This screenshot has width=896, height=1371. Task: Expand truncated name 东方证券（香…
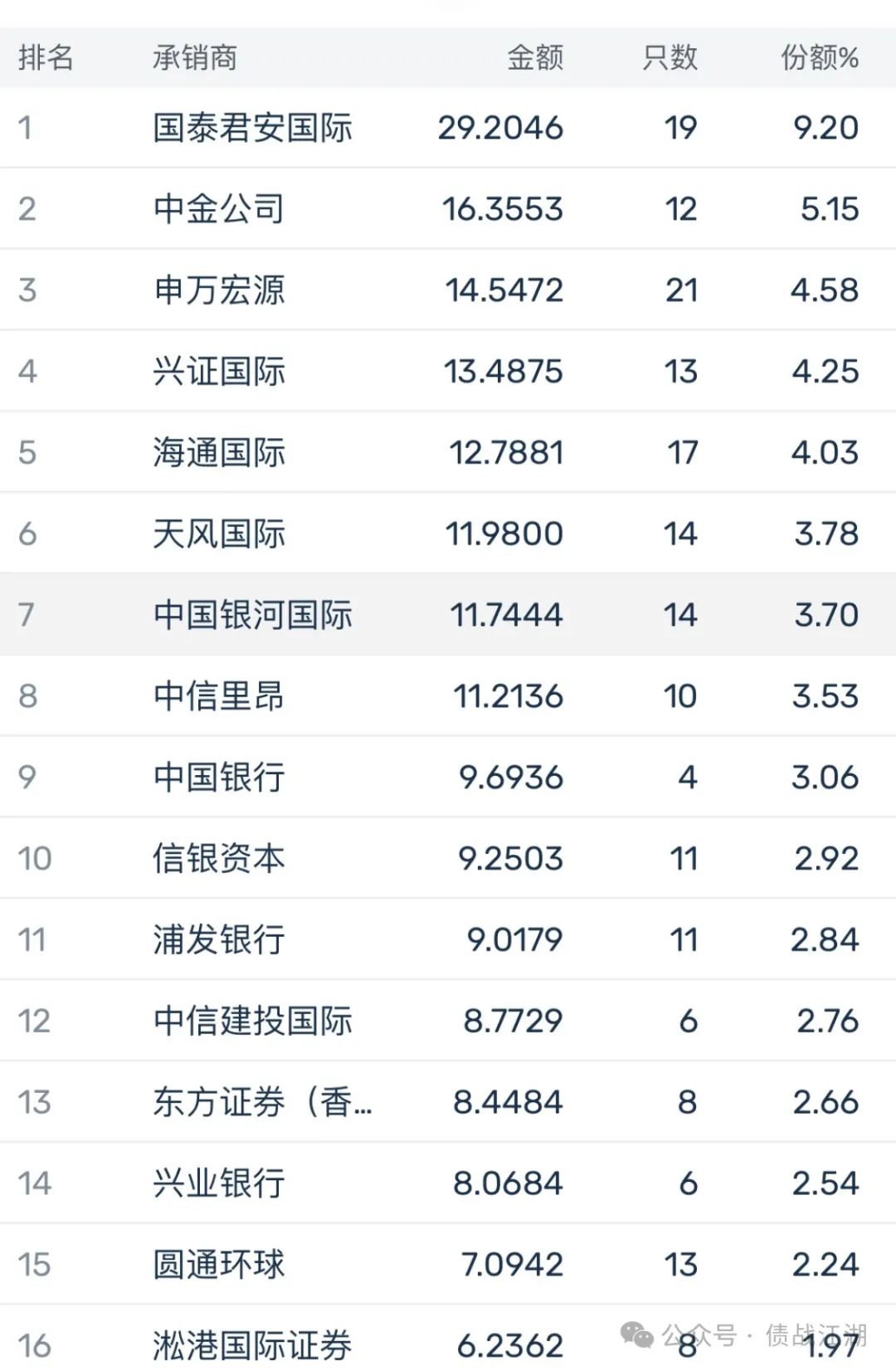(x=263, y=1102)
